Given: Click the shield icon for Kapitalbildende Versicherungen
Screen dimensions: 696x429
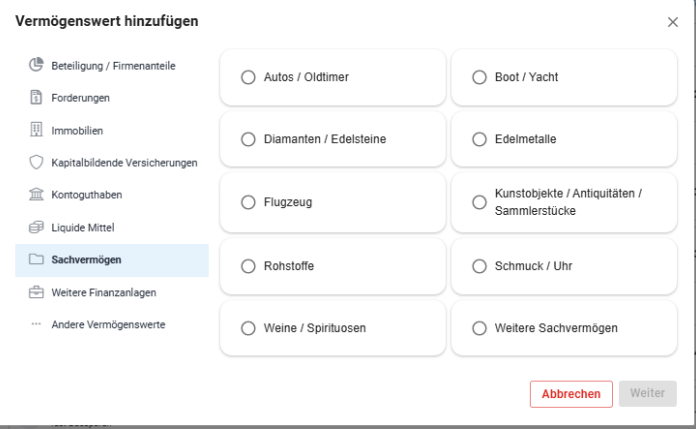Looking at the screenshot, I should [x=36, y=162].
